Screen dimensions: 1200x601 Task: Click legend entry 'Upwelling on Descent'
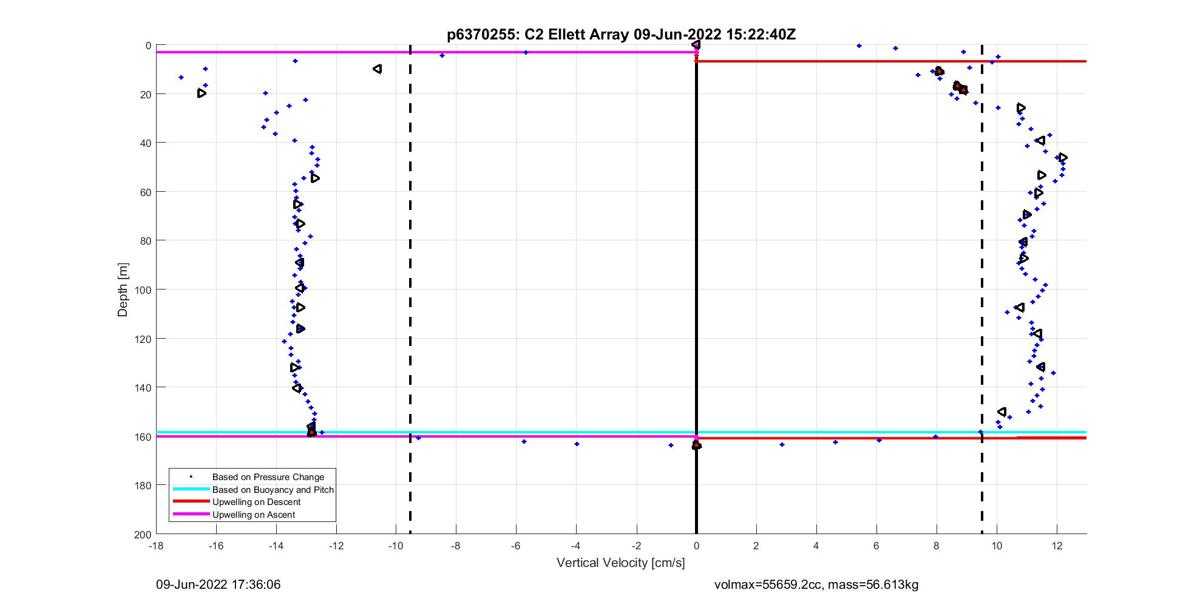coord(256,502)
